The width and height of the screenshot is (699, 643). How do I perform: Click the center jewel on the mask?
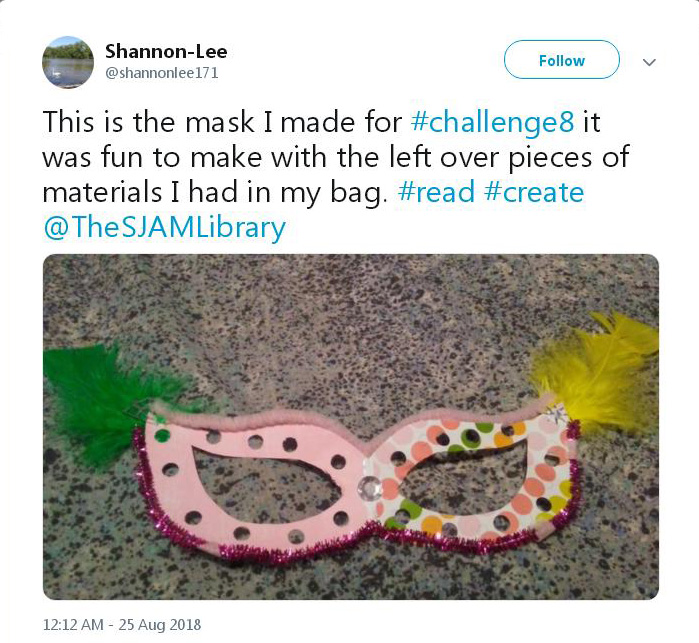tap(370, 487)
